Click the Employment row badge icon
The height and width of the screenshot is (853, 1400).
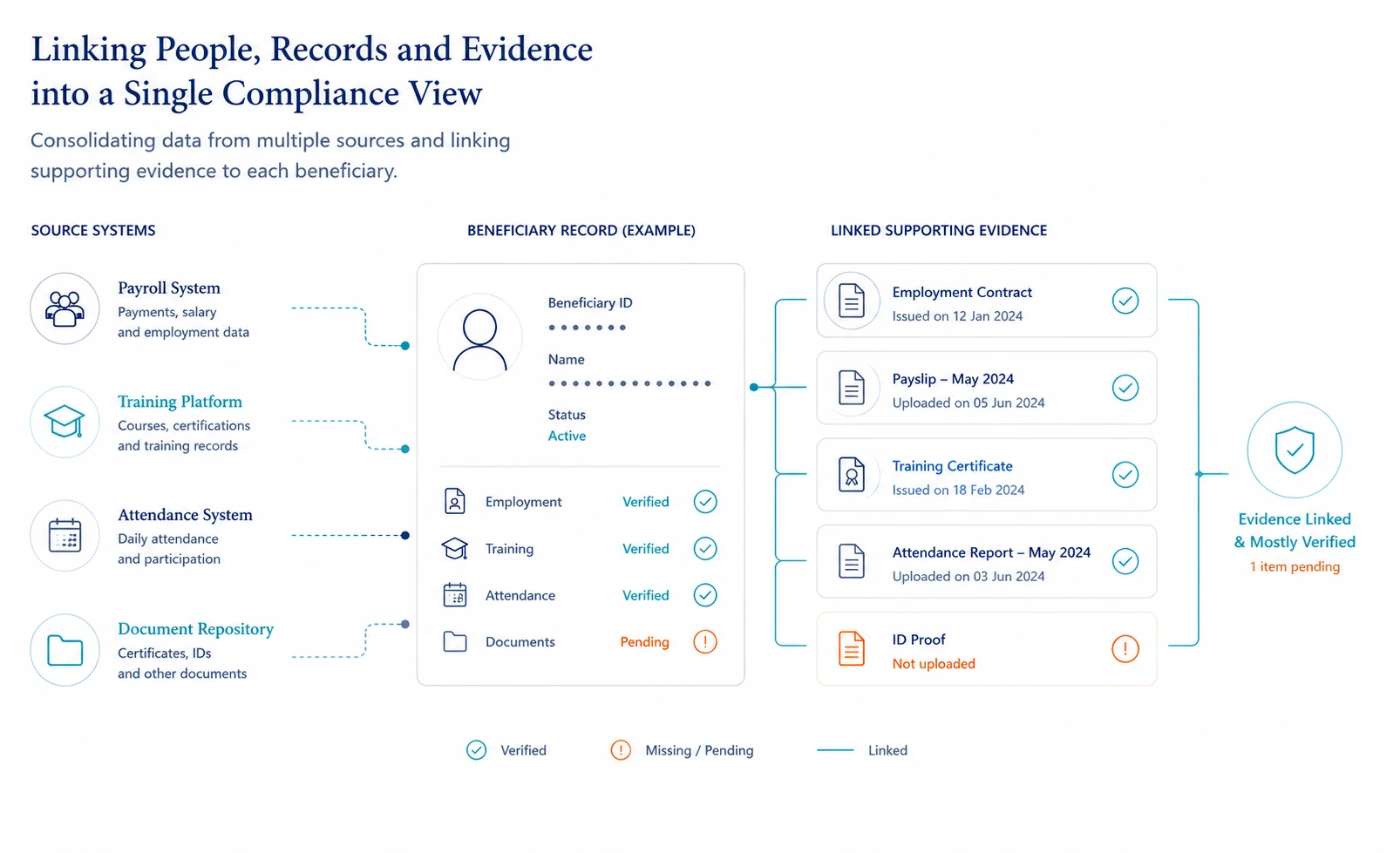point(455,501)
